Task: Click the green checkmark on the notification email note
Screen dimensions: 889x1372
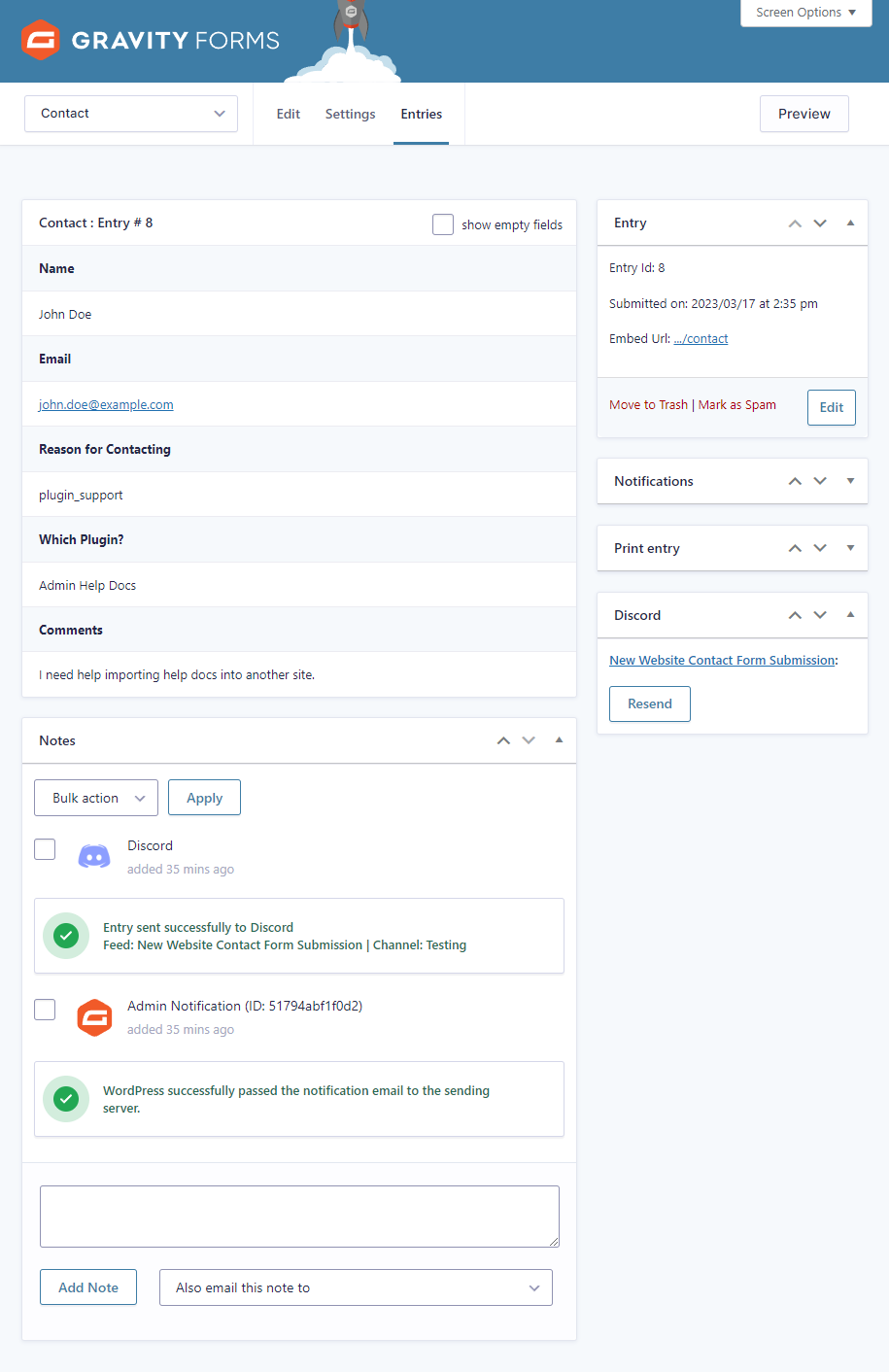Action: point(65,1098)
